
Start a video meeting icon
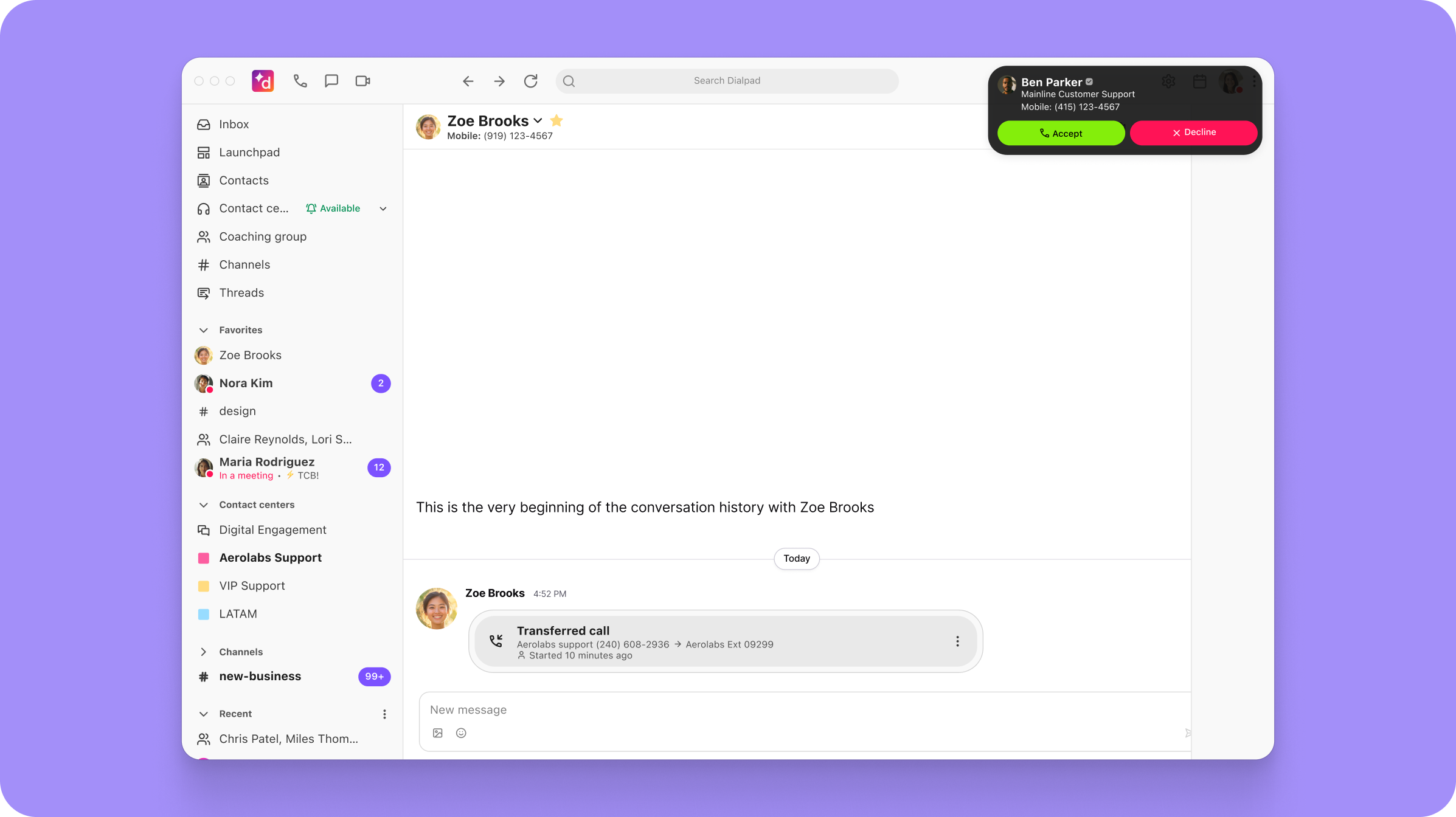tap(363, 81)
